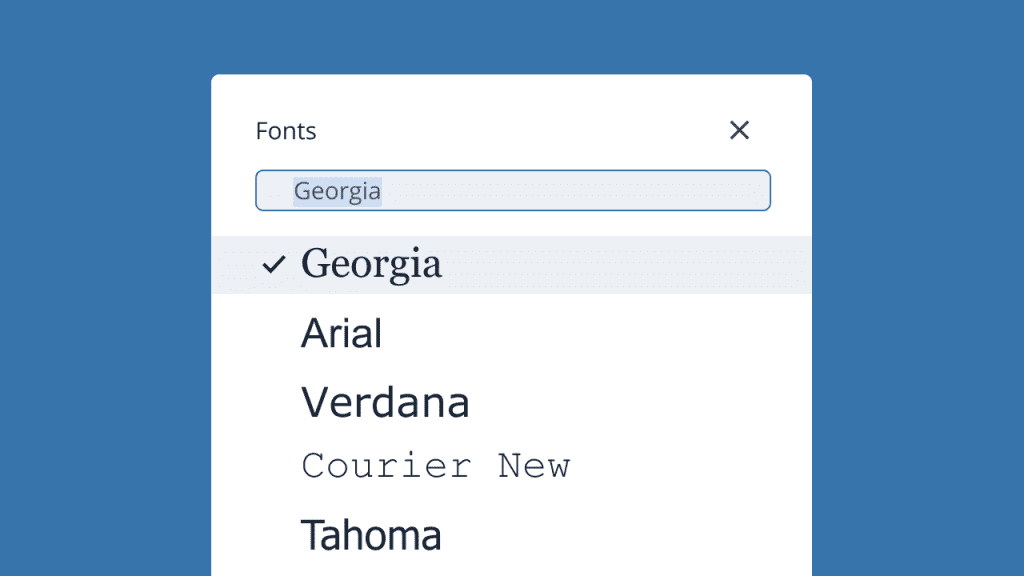Viewport: 1024px width, 576px height.
Task: Click the highlighted Georgia text in search box
Action: click(337, 190)
